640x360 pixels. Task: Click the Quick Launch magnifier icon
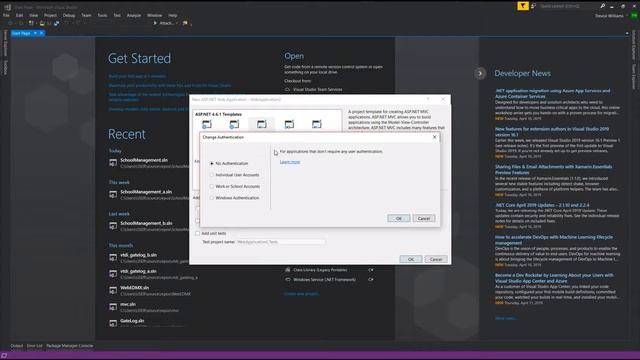[602, 6]
